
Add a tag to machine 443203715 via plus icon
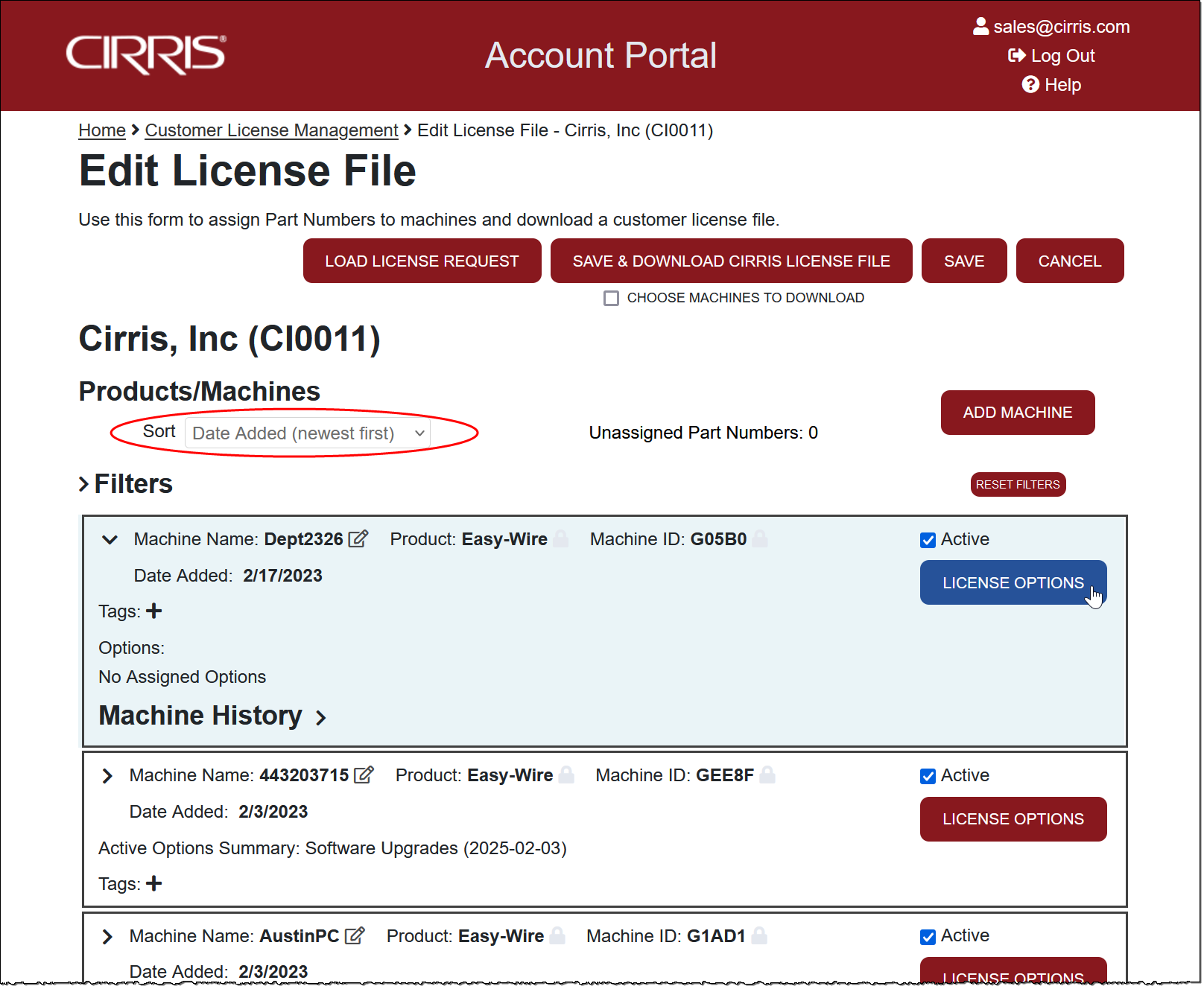pyautogui.click(x=154, y=884)
